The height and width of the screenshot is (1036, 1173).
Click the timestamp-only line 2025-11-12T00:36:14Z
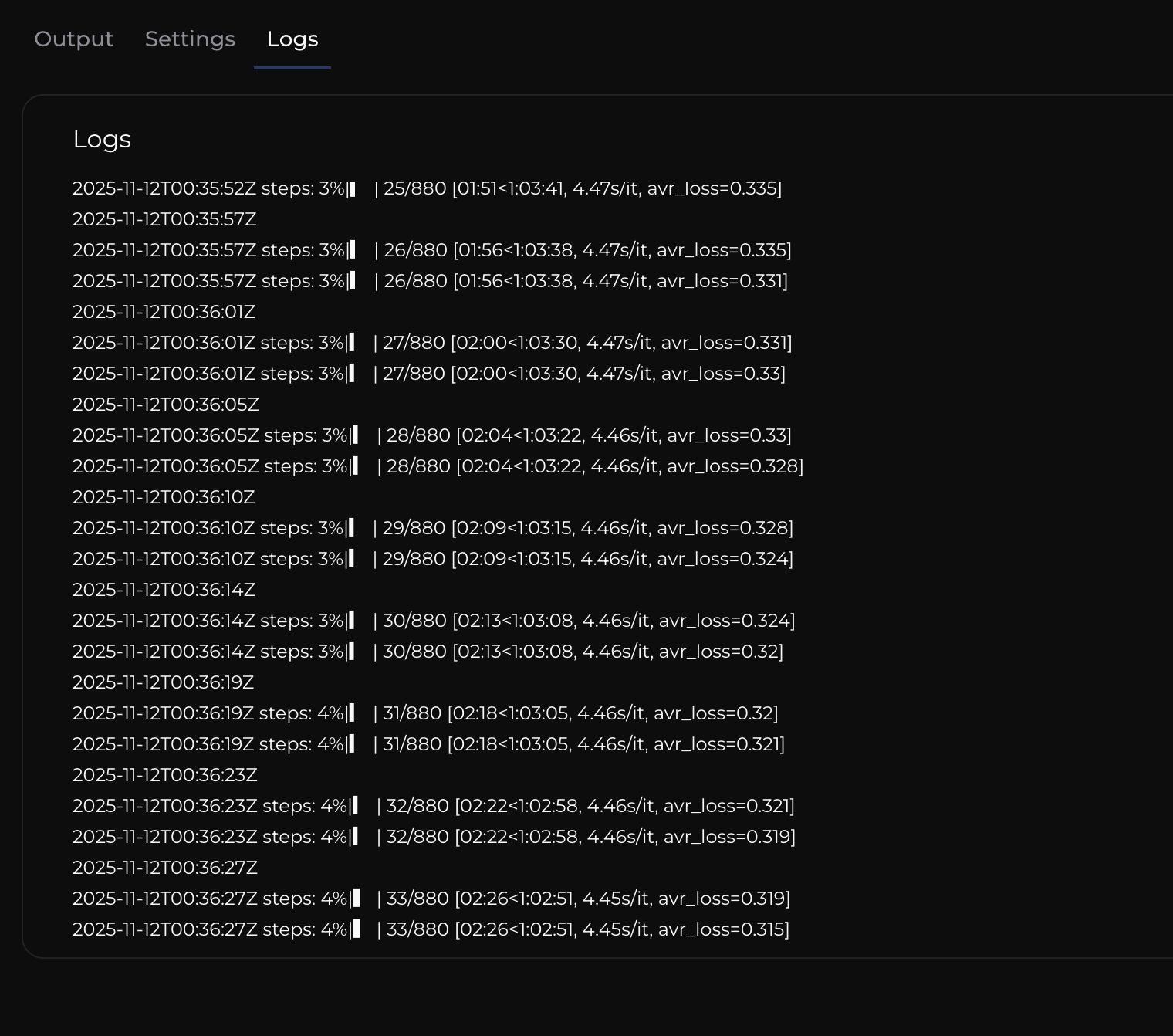click(164, 590)
